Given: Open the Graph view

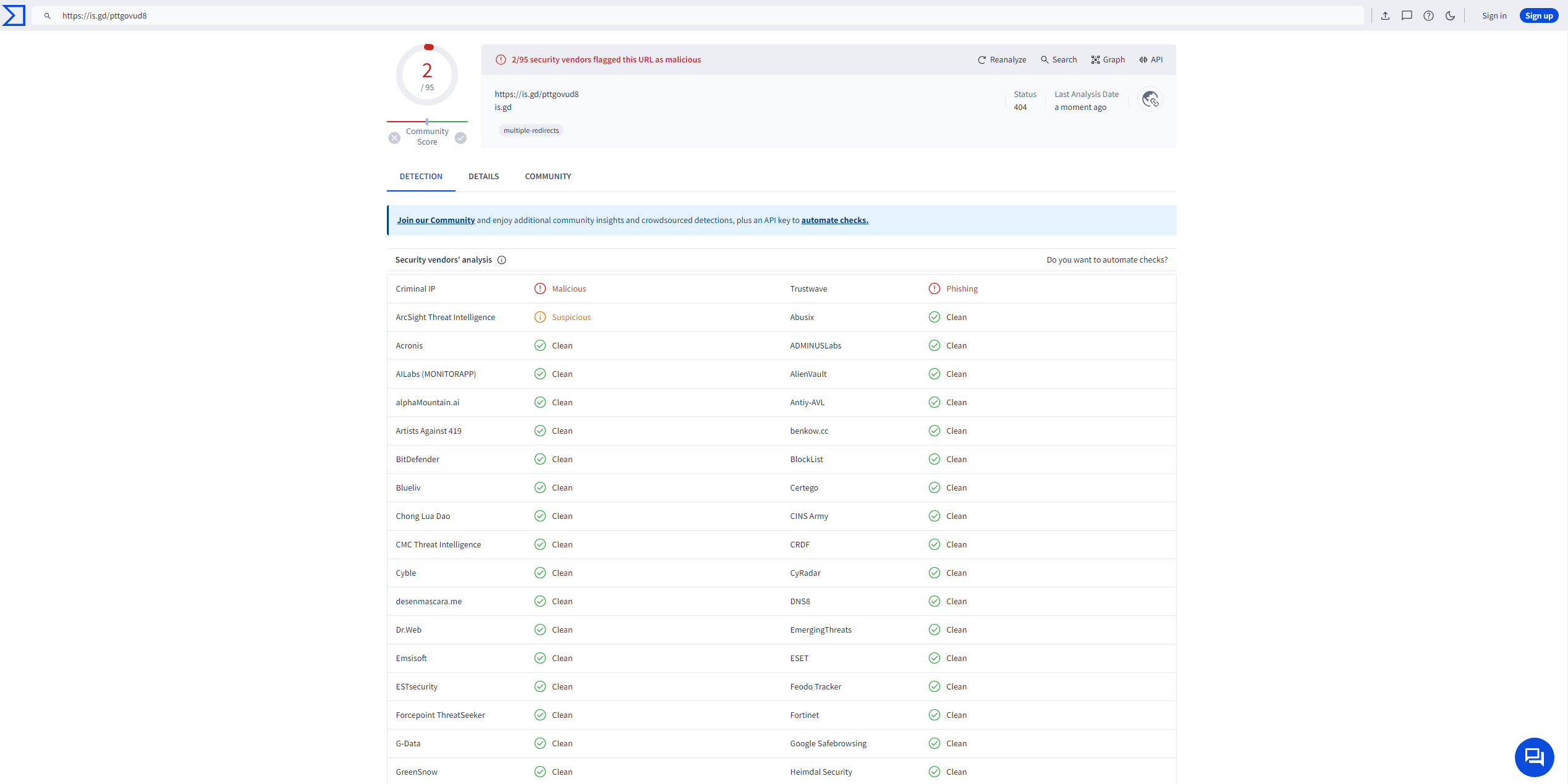Looking at the screenshot, I should click(x=1108, y=60).
